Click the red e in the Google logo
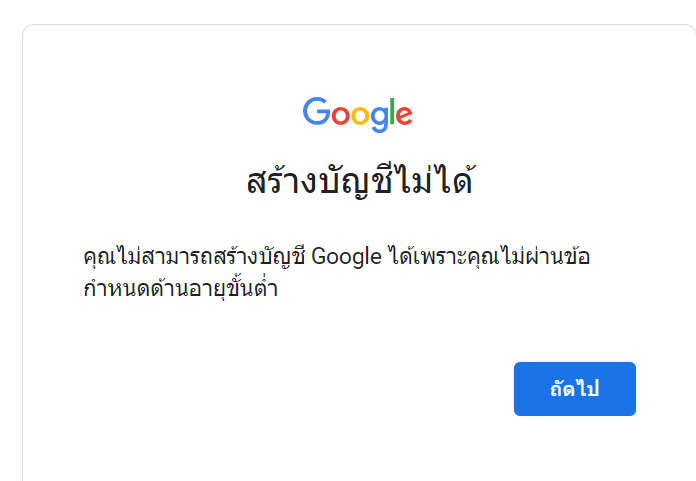The height and width of the screenshot is (481, 696). (x=404, y=115)
